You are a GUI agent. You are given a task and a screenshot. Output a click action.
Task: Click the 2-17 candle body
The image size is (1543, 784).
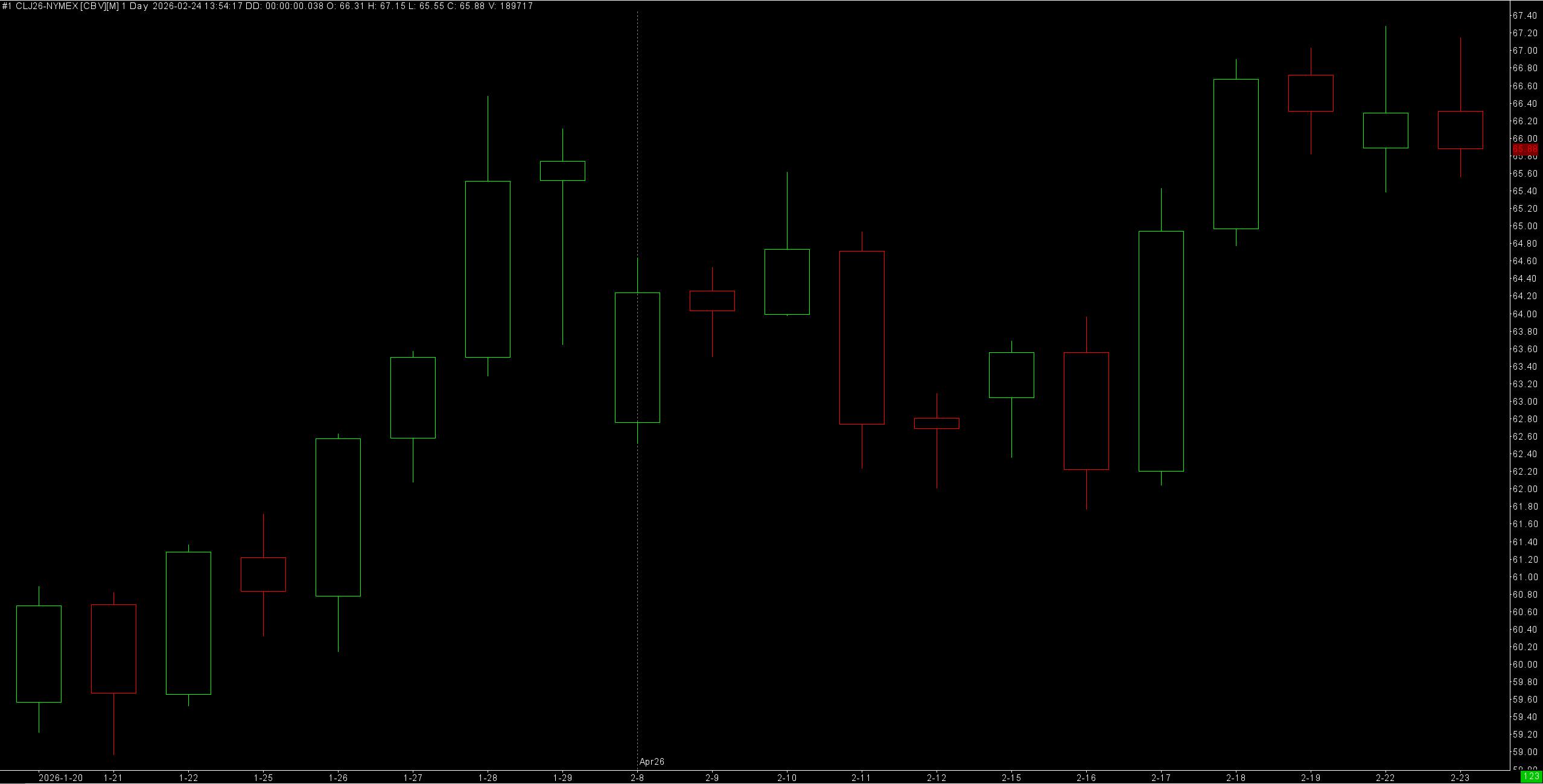point(1161,351)
